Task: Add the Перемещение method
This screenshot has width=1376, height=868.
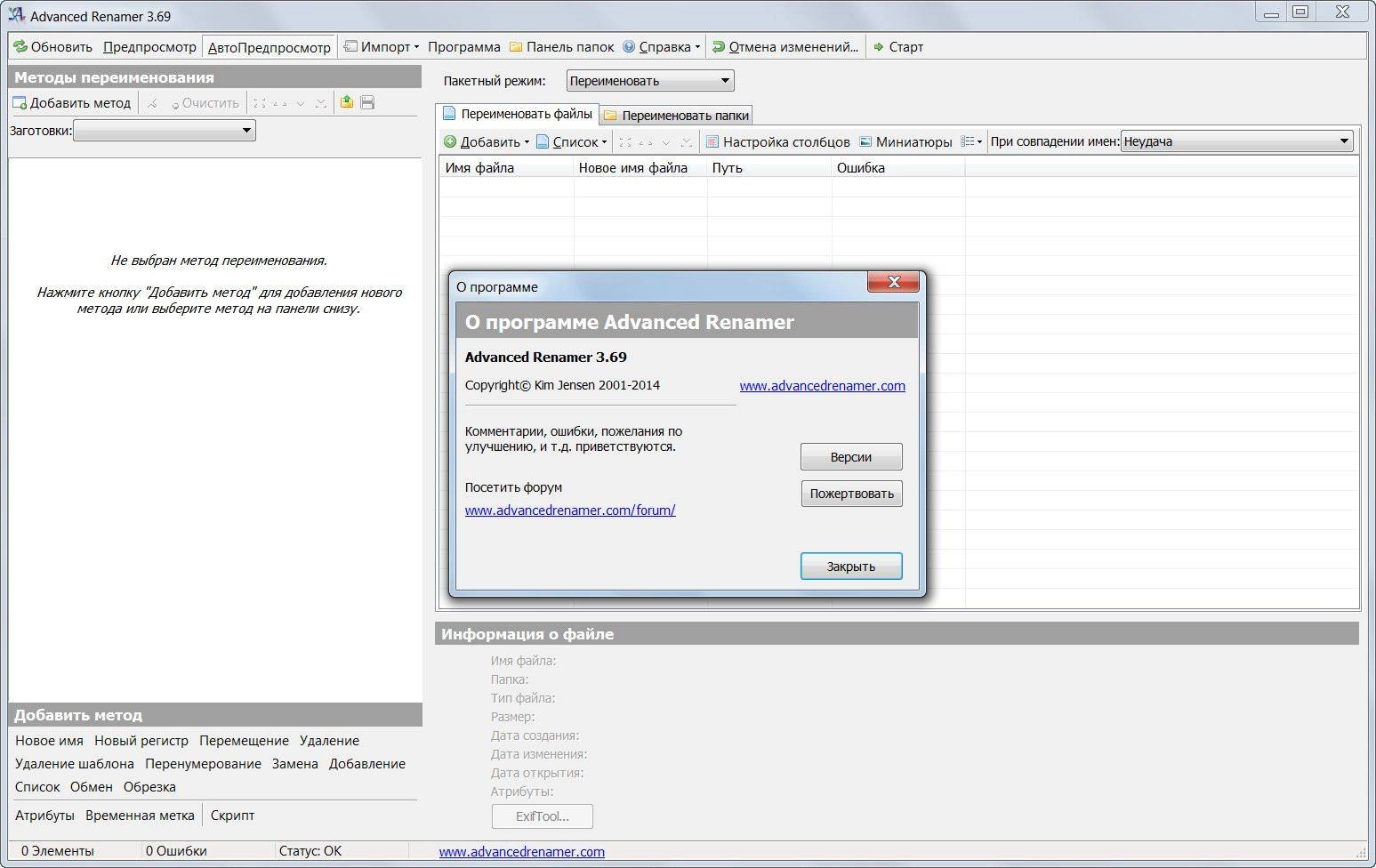Action: (x=244, y=741)
